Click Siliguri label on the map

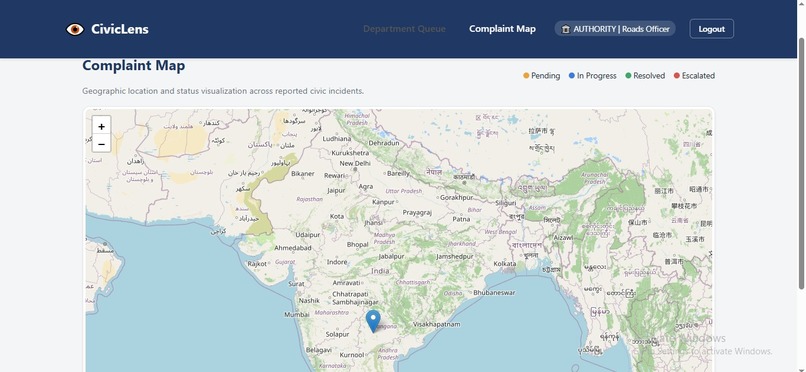click(x=505, y=203)
